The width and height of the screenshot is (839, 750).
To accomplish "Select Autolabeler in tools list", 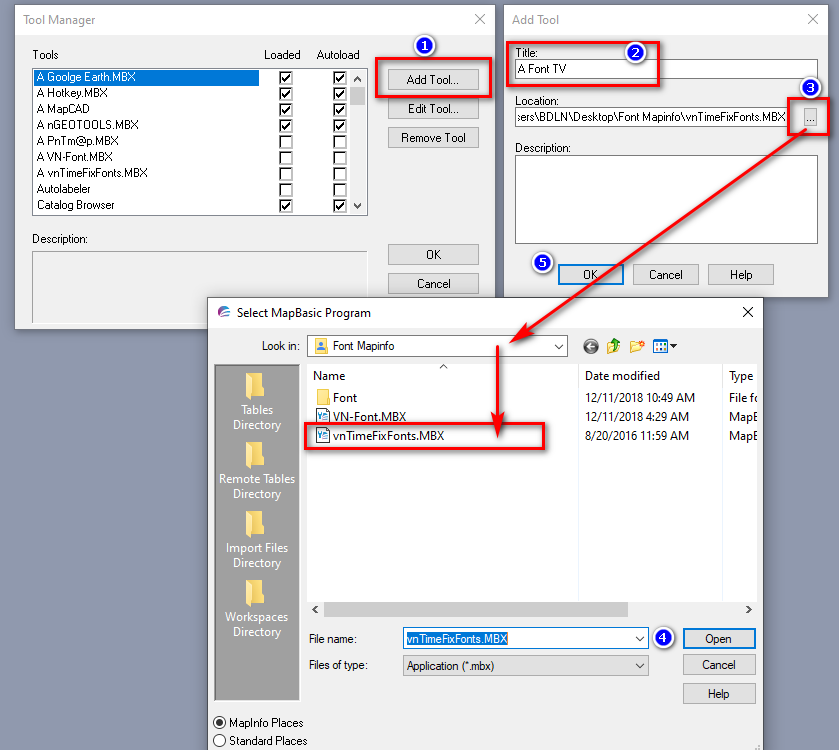I will 147,189.
